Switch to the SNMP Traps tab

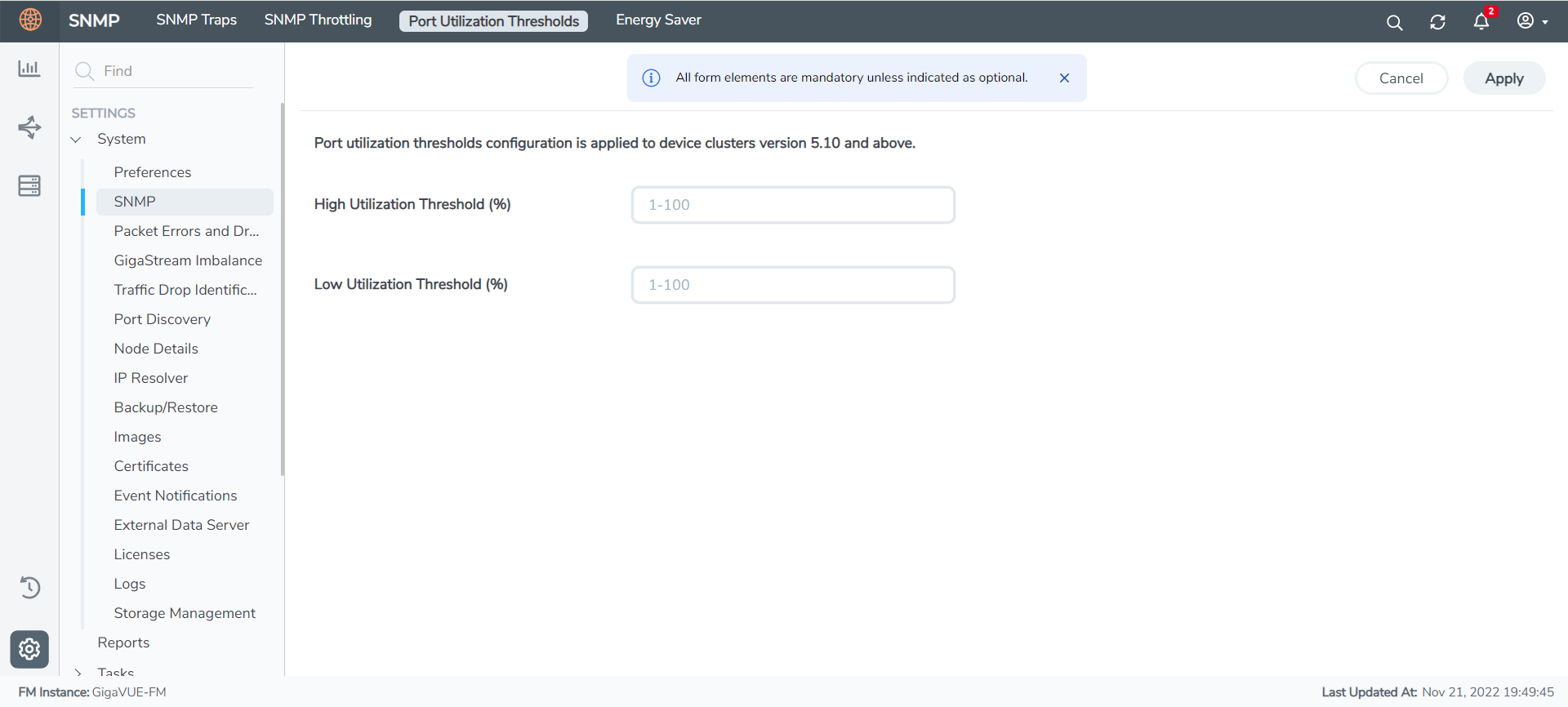196,20
